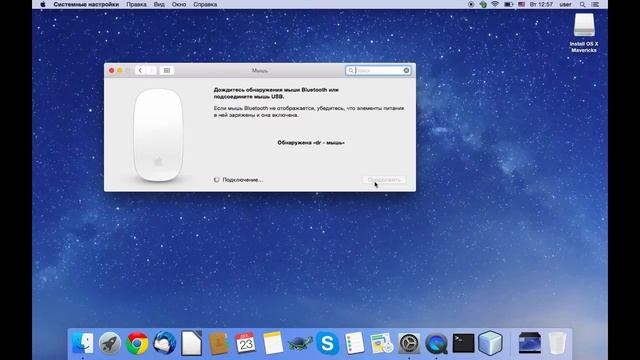Click the Wi-Fi status icon

click(x=495, y=4)
